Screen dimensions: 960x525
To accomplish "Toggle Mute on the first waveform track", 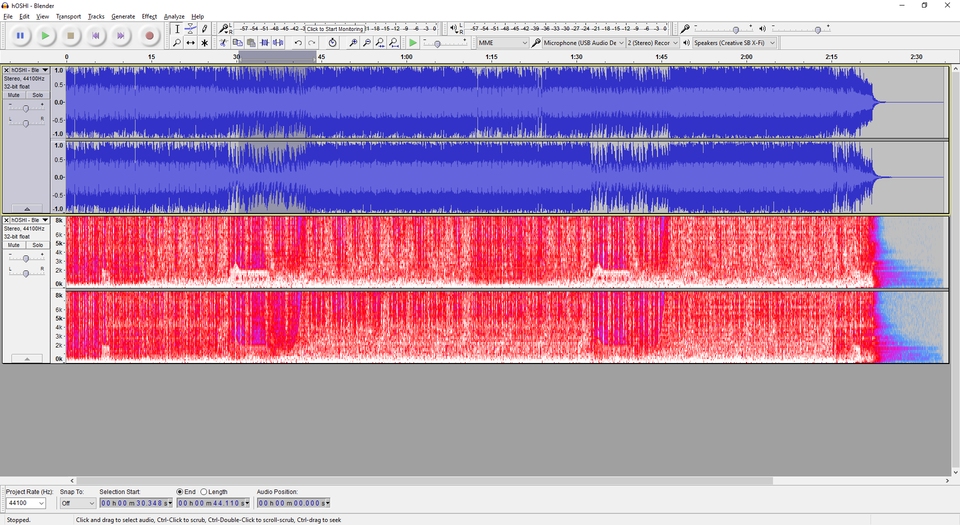I will point(14,95).
